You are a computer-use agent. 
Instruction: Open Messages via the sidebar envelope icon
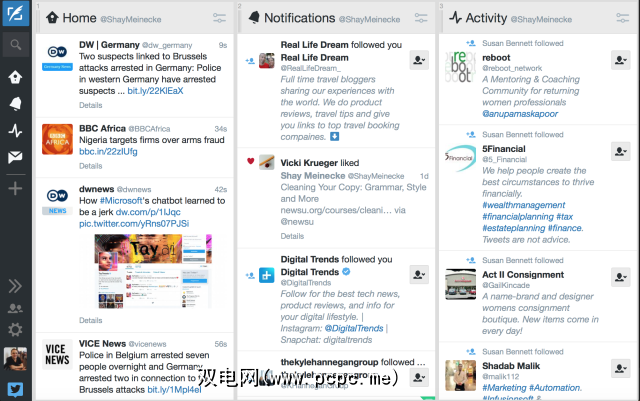[x=15, y=157]
